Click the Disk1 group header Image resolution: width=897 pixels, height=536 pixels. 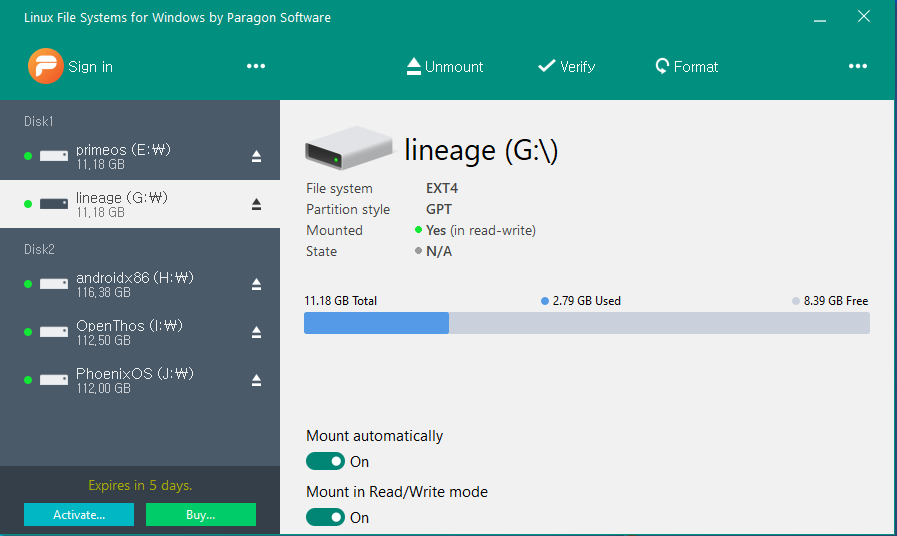point(39,121)
